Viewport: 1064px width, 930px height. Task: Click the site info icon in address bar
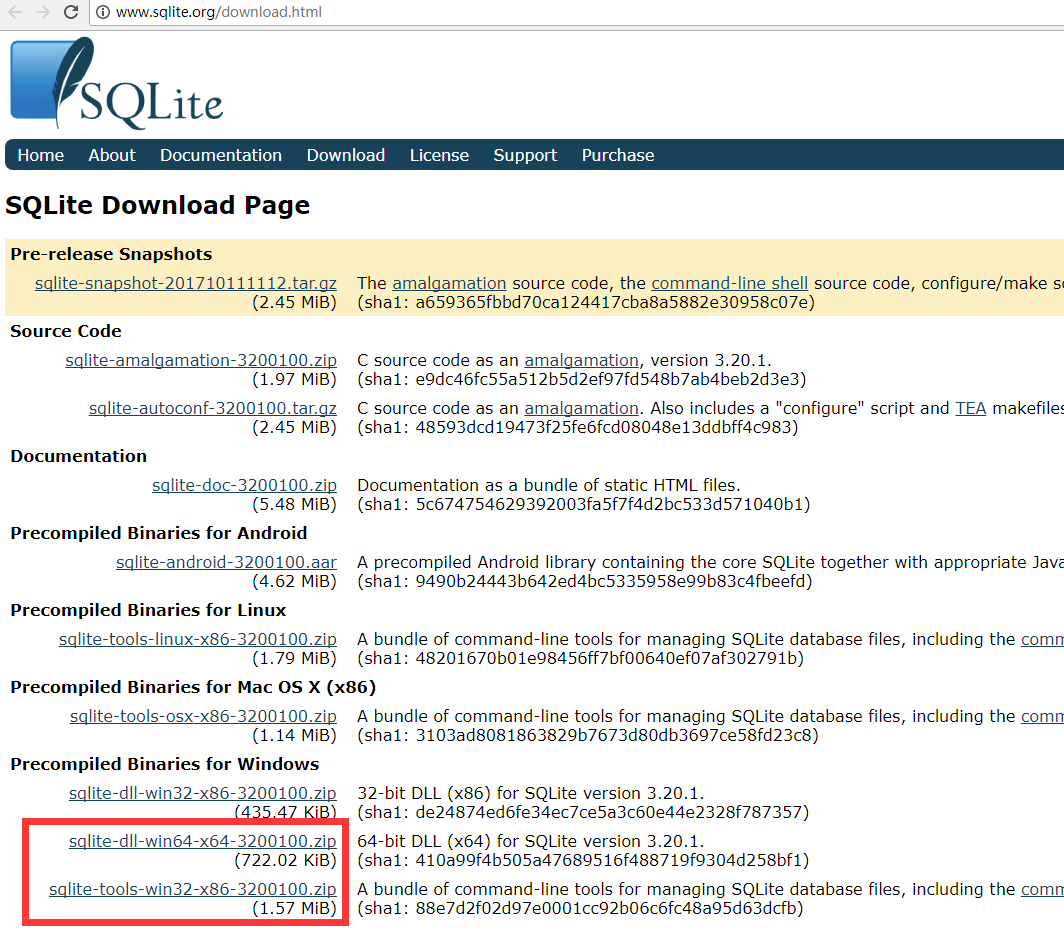(102, 12)
